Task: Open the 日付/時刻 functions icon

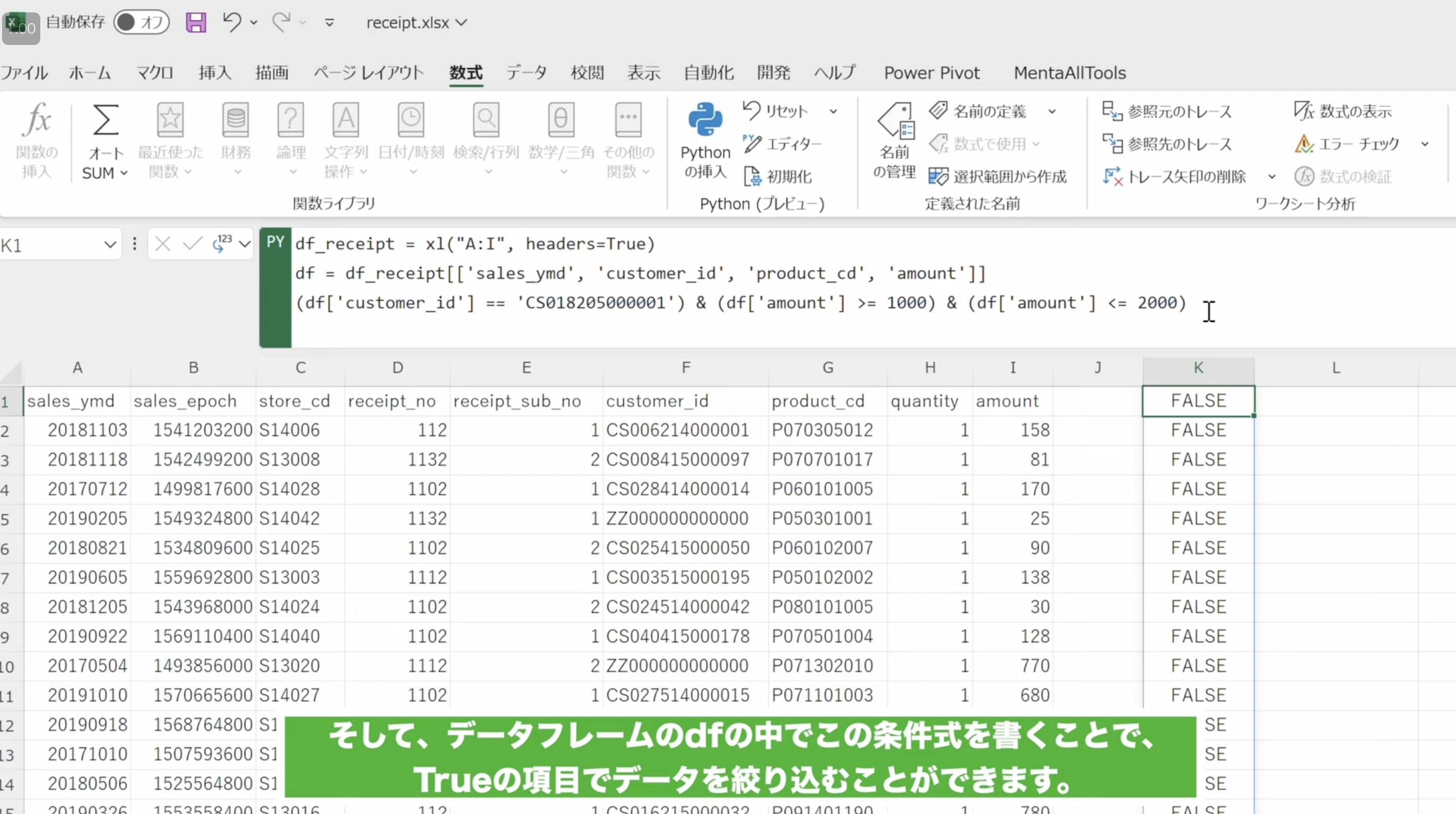Action: point(411,119)
